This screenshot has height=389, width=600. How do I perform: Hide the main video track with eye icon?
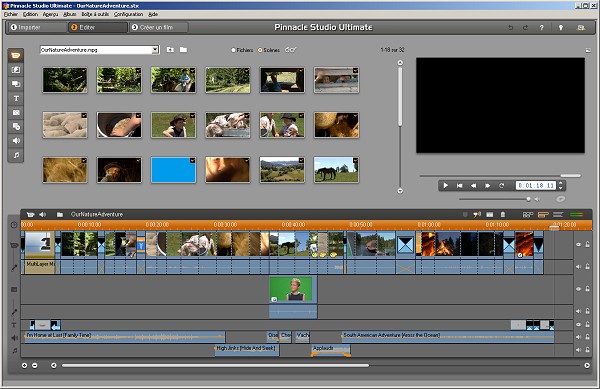point(579,244)
